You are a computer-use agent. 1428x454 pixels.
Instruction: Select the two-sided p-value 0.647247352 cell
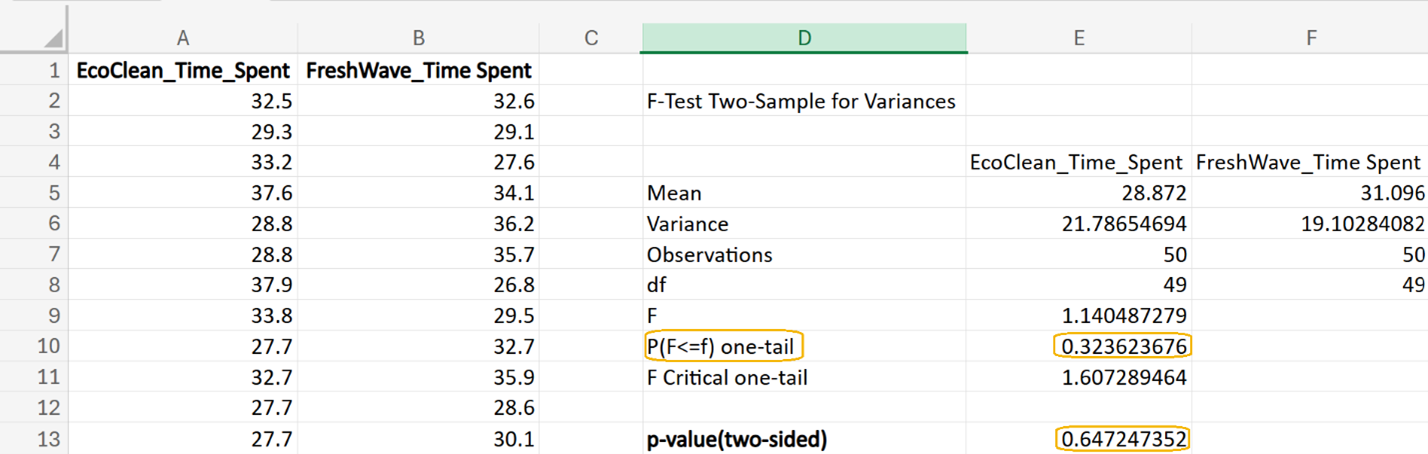[1122, 439]
